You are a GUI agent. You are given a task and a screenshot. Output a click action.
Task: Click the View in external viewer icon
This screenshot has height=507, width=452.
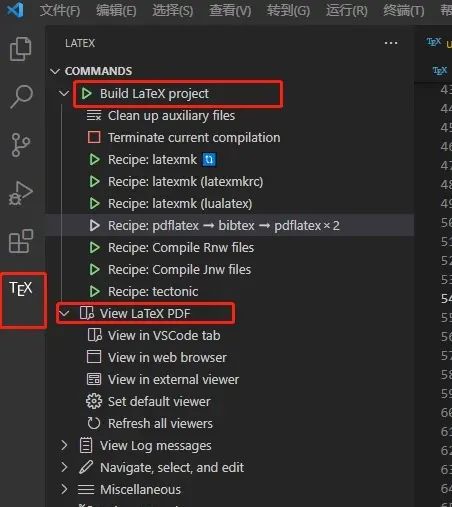(94, 379)
